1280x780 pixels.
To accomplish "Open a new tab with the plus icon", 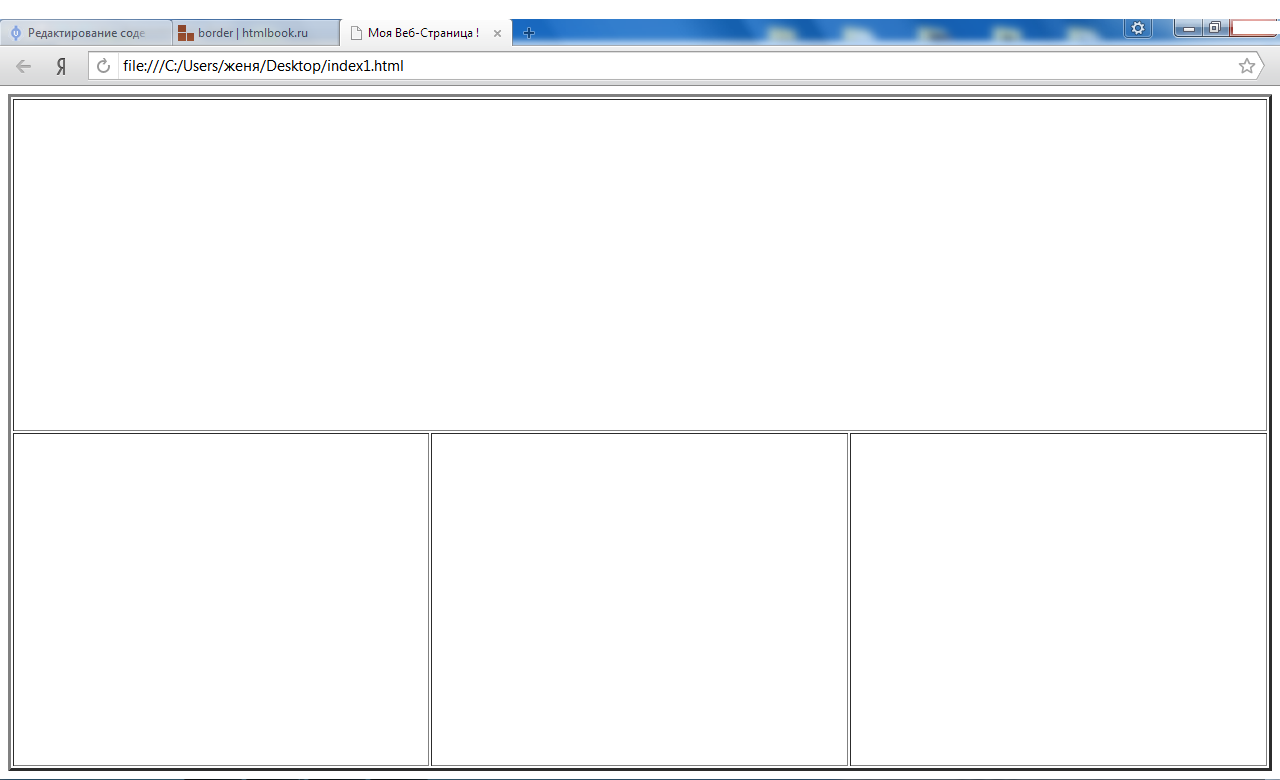I will pos(529,33).
